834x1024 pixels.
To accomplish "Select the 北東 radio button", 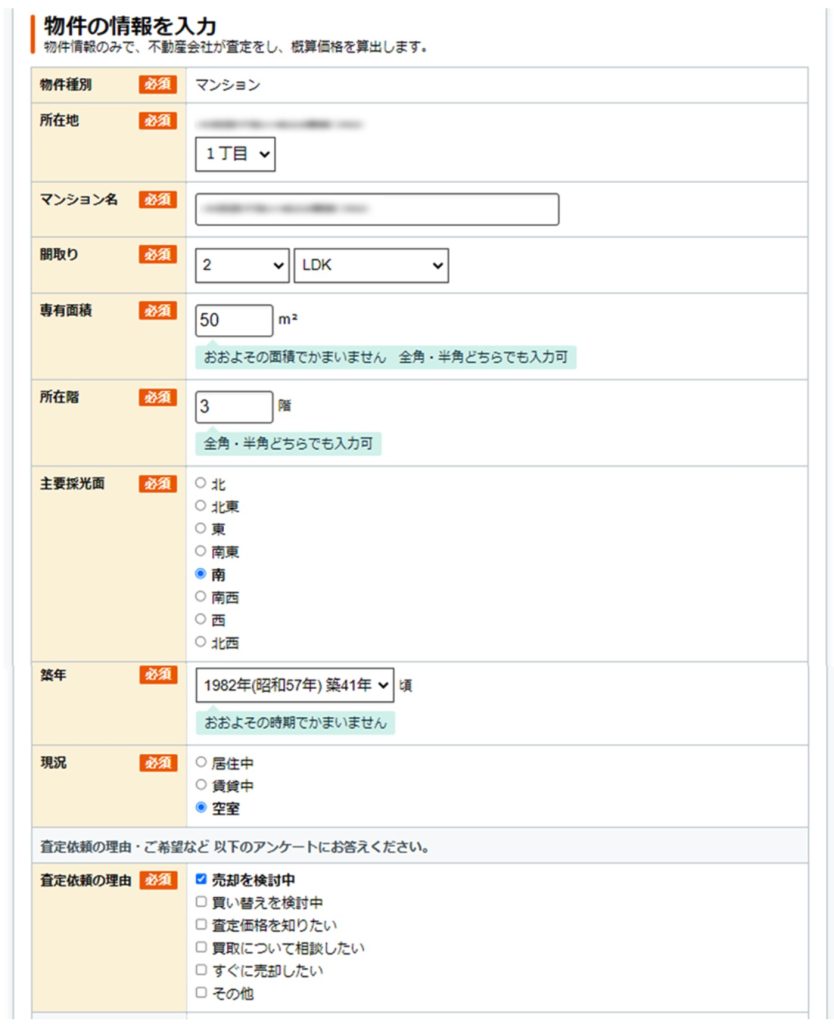I will pos(201,505).
